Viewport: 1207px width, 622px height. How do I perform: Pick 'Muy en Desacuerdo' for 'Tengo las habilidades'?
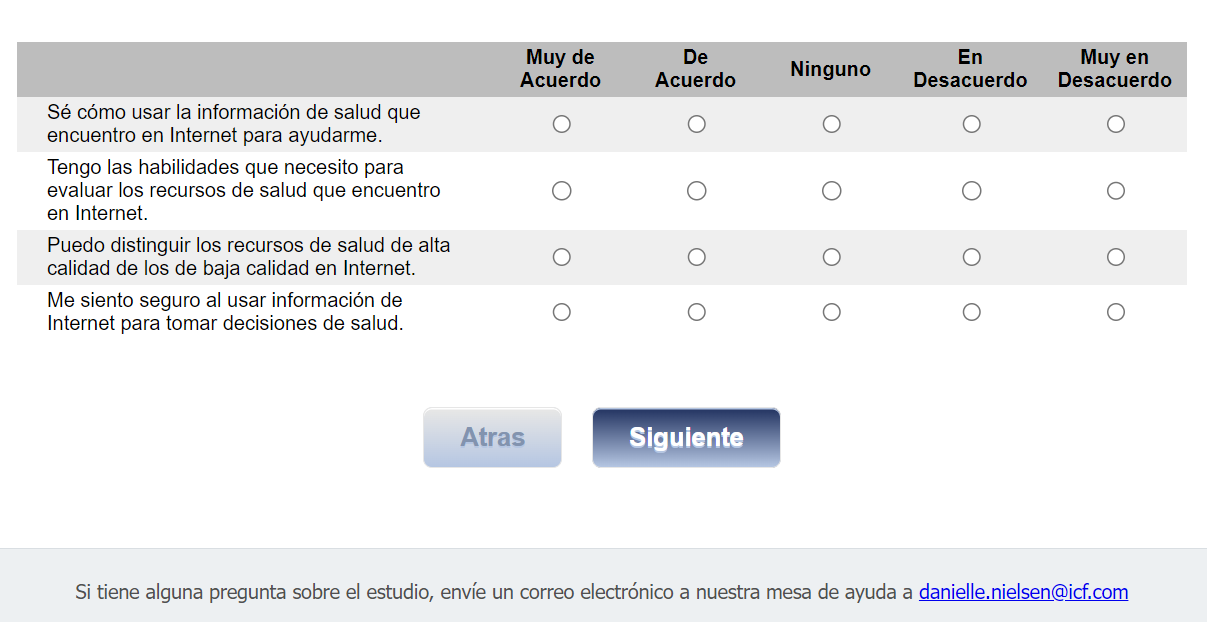[1116, 191]
